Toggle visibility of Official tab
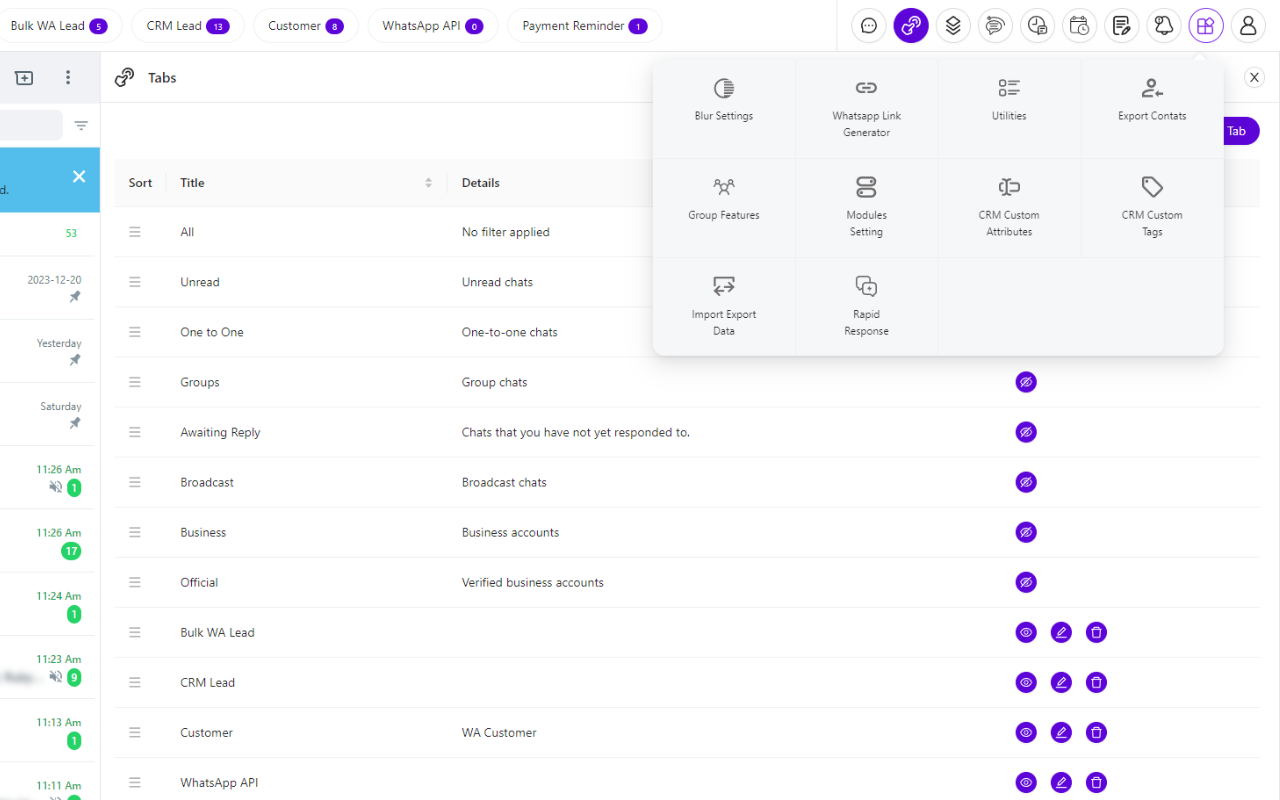Image resolution: width=1280 pixels, height=800 pixels. coord(1026,582)
